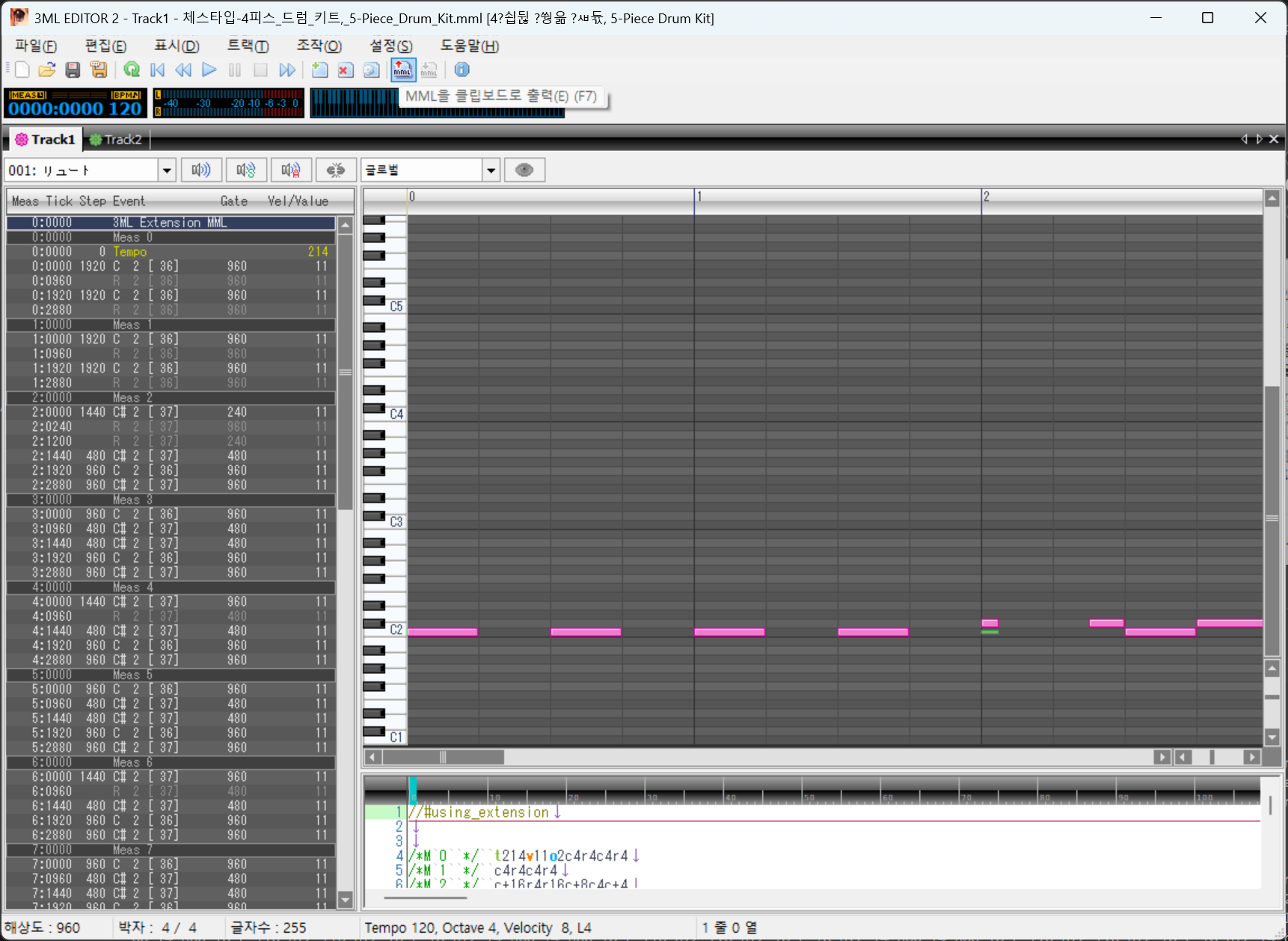Click piano roll horizontal scroll left arrow
The width and height of the screenshot is (1288, 941).
(x=372, y=757)
